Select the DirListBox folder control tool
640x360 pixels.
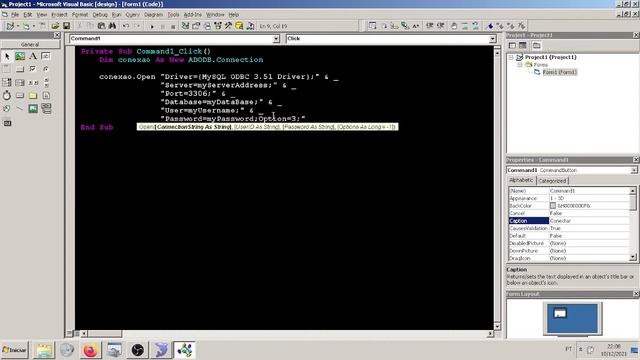(x=33, y=96)
